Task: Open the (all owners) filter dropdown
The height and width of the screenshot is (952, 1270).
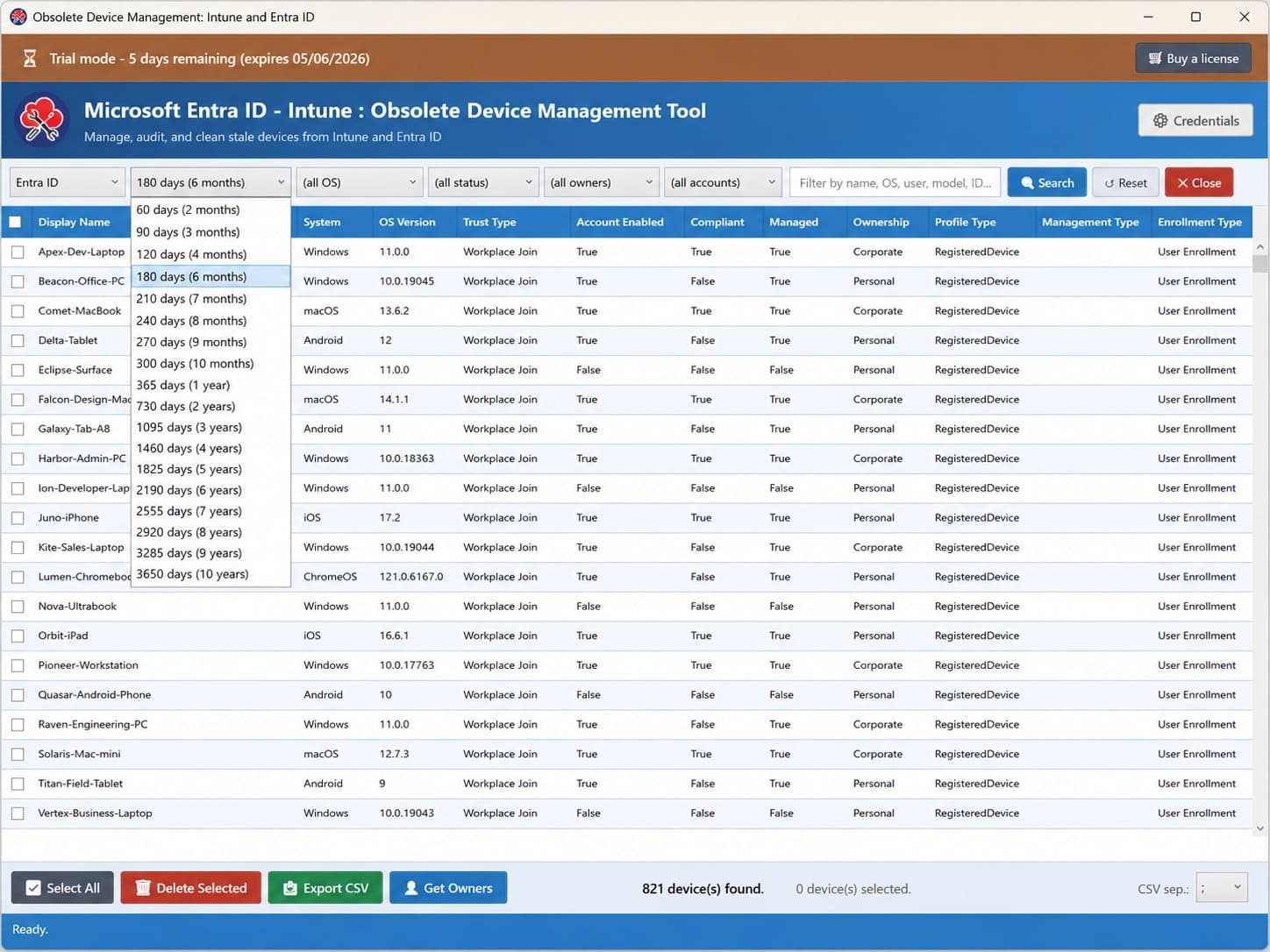Action: click(602, 182)
